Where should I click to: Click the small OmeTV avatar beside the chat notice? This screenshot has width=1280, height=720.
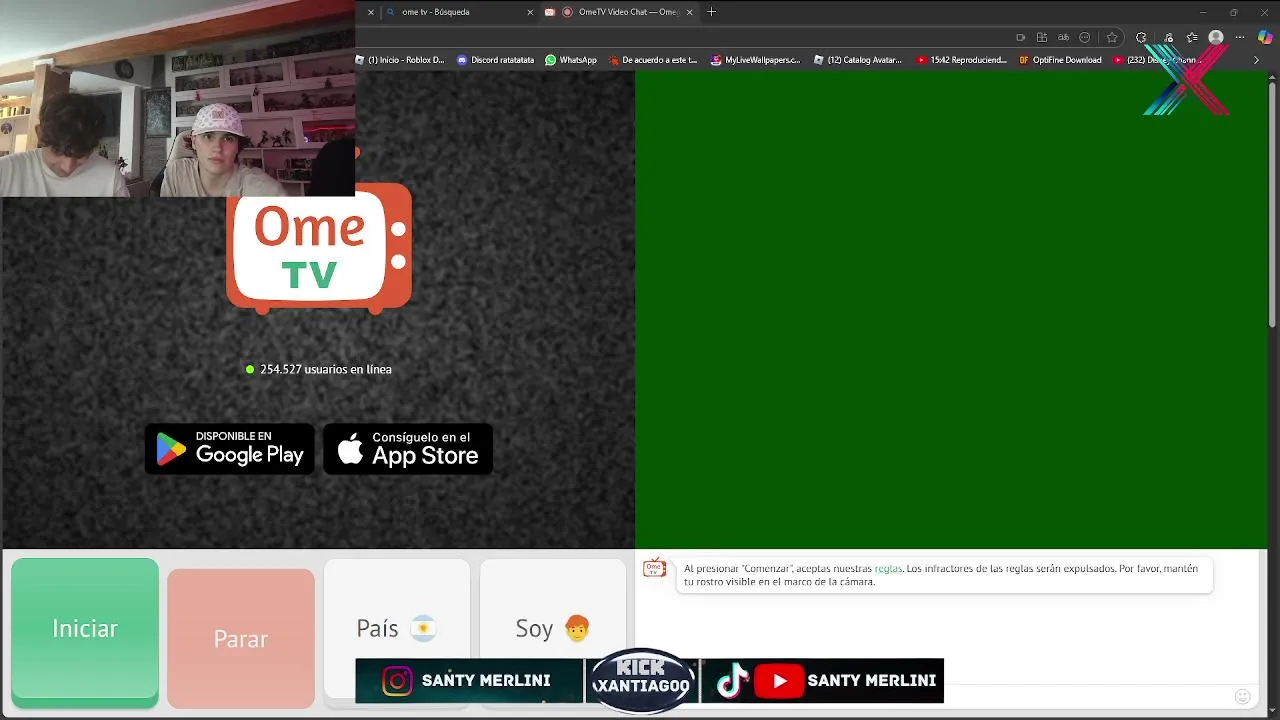[x=654, y=568]
